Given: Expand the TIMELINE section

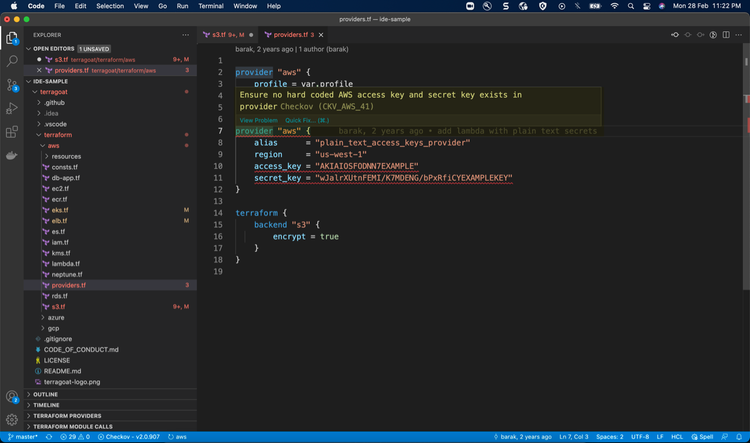Looking at the screenshot, I should point(46,405).
